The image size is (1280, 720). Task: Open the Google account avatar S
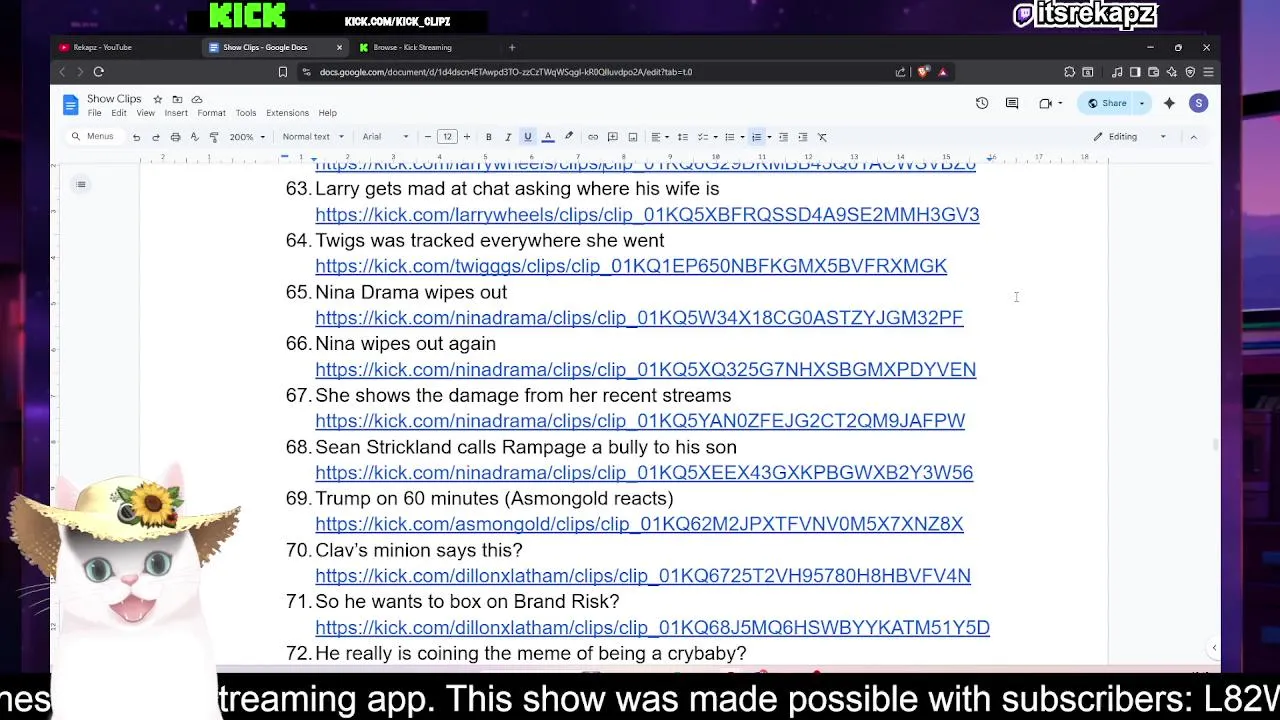[x=1199, y=103]
